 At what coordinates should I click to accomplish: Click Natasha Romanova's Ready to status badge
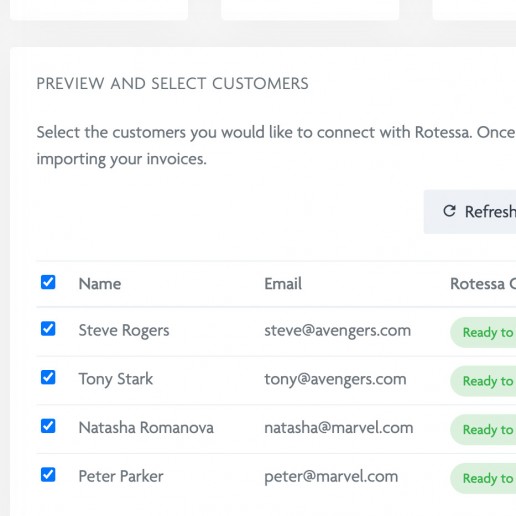coord(483,430)
